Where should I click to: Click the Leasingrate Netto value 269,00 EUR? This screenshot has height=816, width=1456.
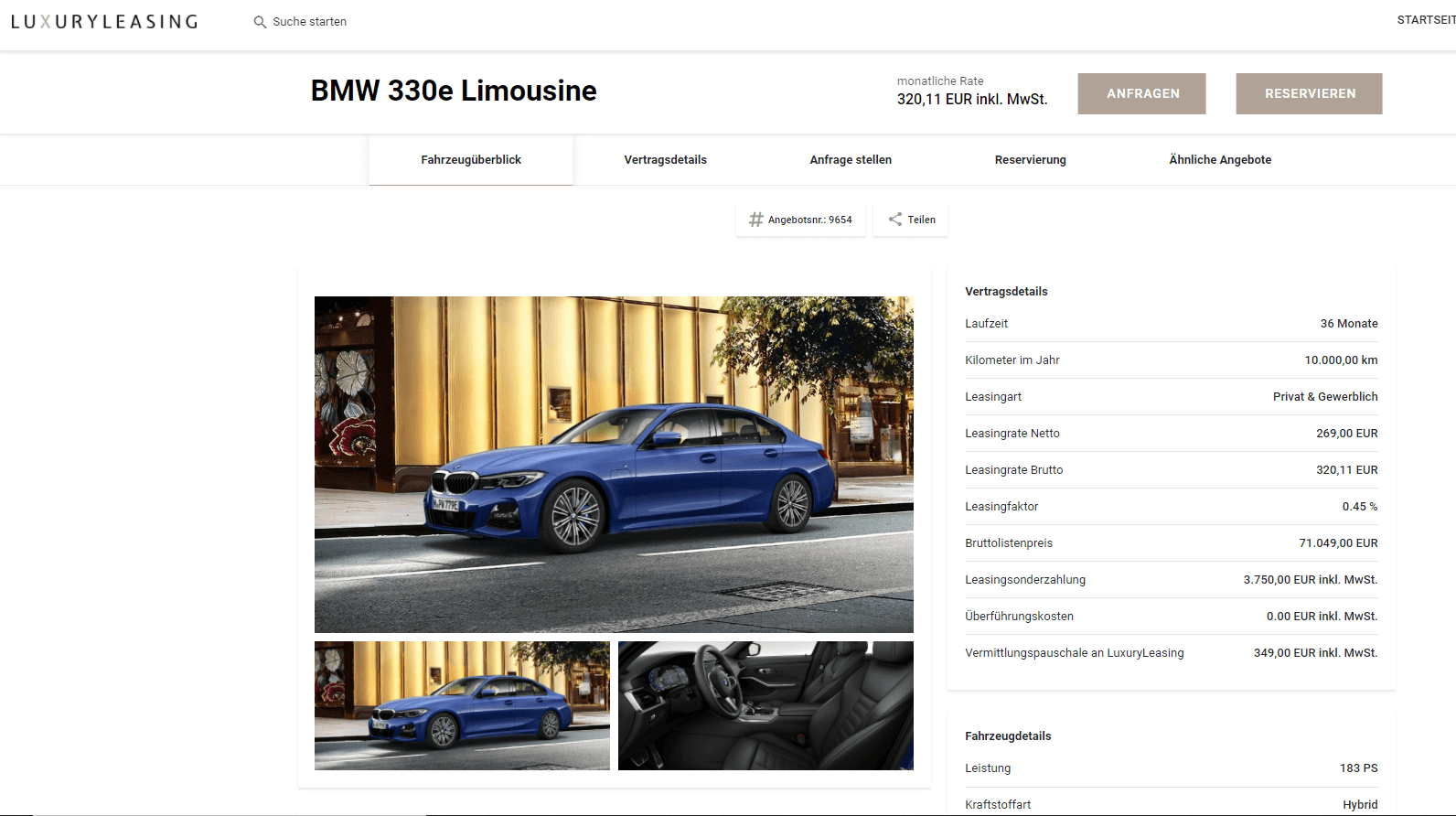[1347, 434]
